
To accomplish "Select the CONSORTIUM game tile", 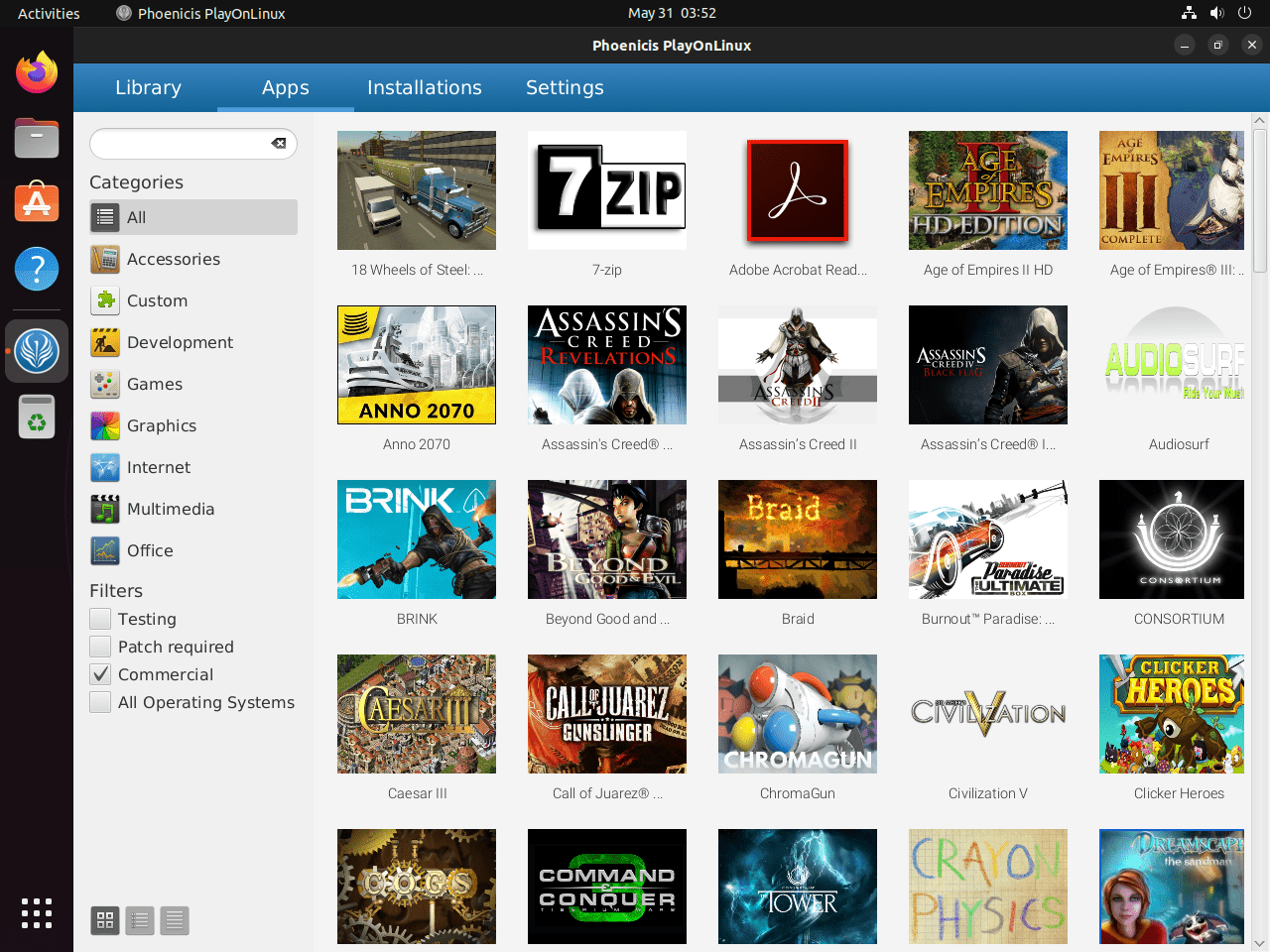I will [1172, 539].
